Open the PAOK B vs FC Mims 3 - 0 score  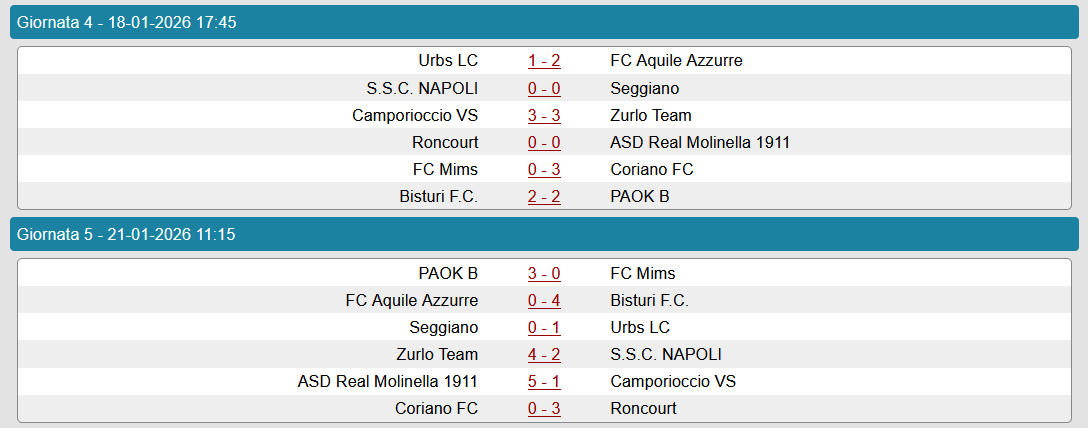544,273
